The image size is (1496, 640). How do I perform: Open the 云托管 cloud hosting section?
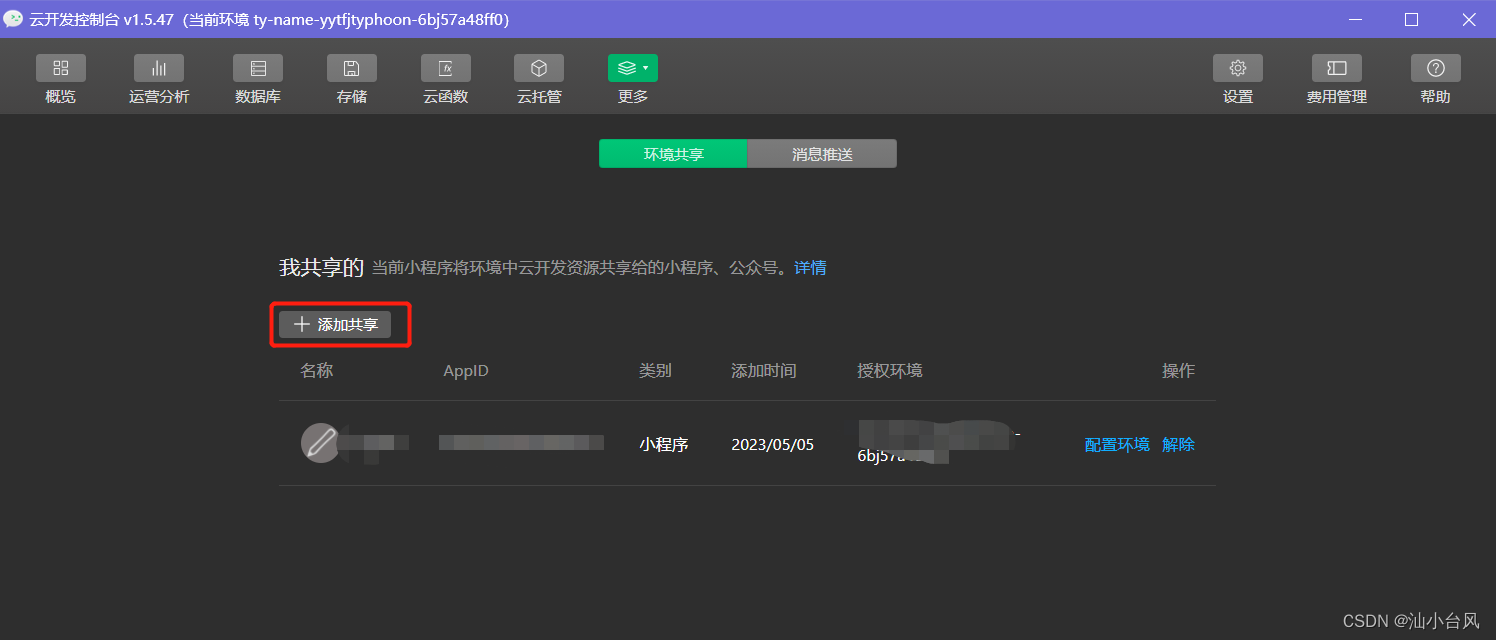click(x=539, y=79)
